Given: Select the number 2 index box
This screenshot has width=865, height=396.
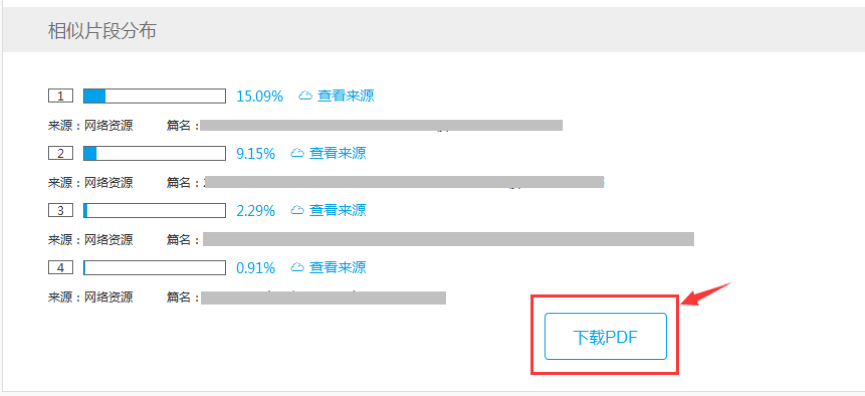Looking at the screenshot, I should tap(61, 154).
